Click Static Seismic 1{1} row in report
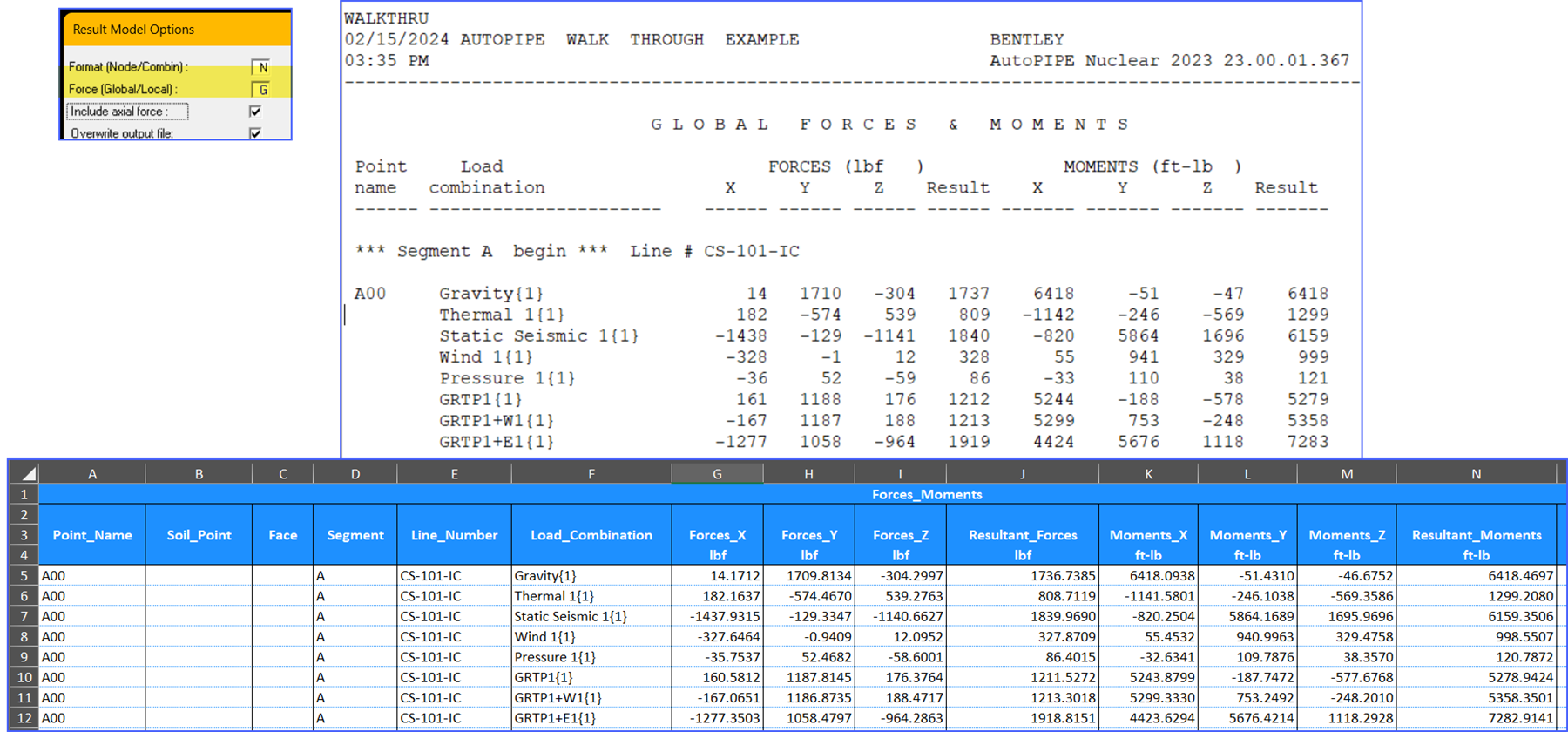This screenshot has height=732, width=1568. point(841,335)
